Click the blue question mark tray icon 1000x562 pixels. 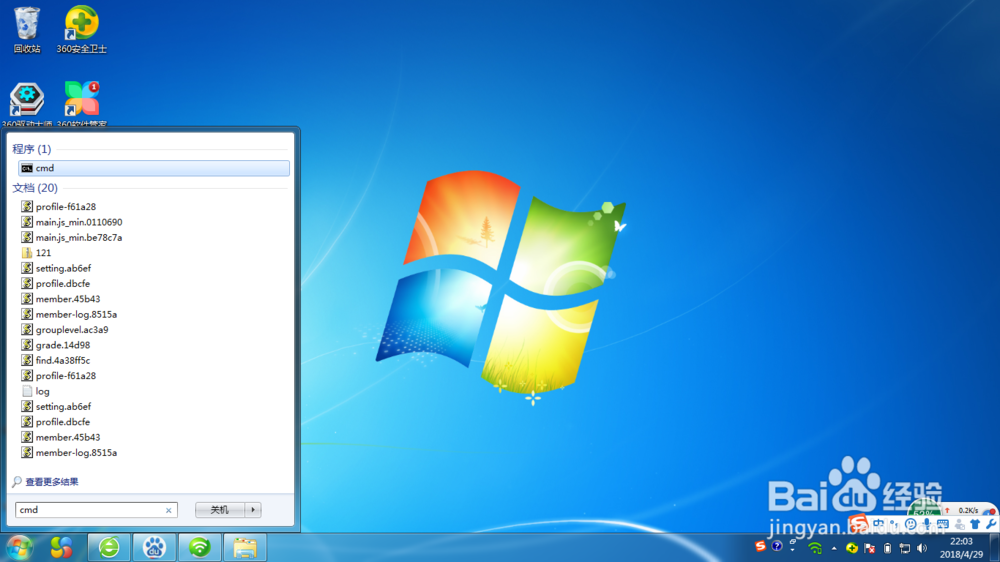coord(777,546)
